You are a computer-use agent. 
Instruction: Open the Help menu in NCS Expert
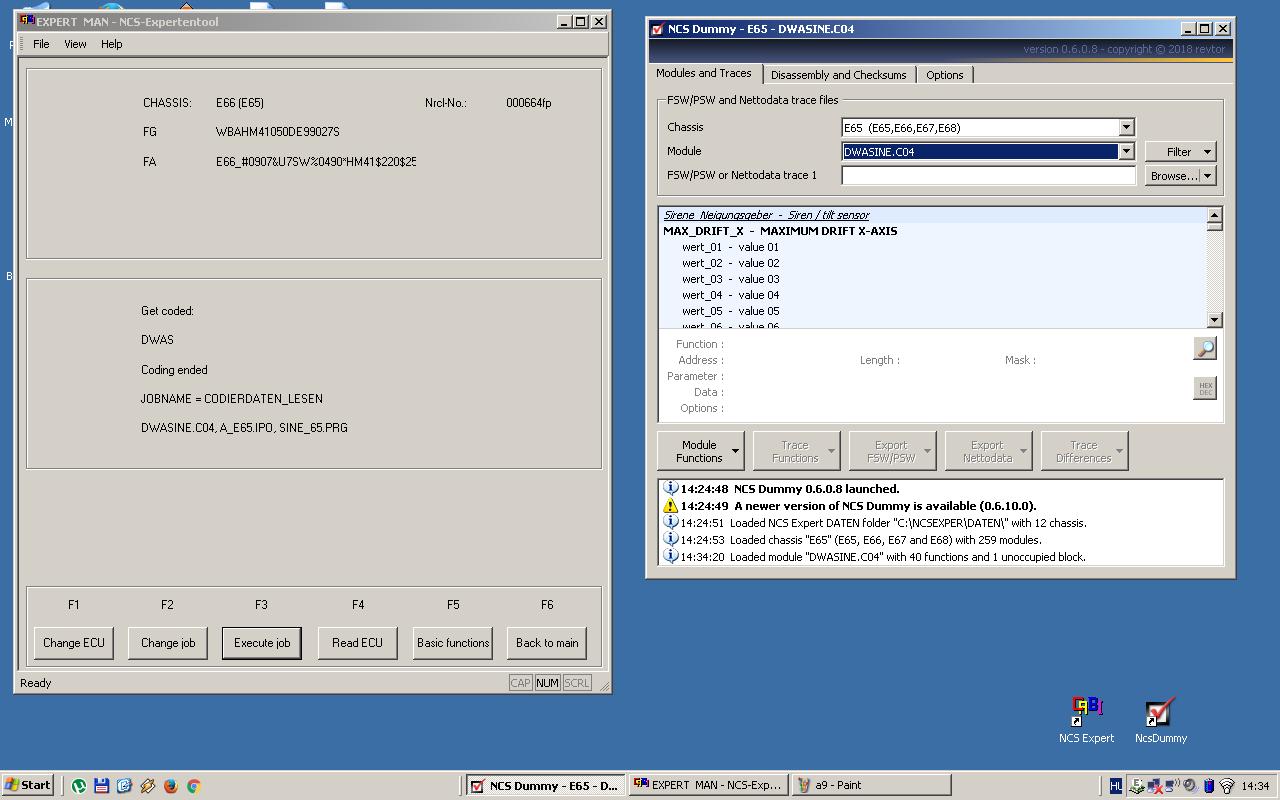pyautogui.click(x=111, y=44)
